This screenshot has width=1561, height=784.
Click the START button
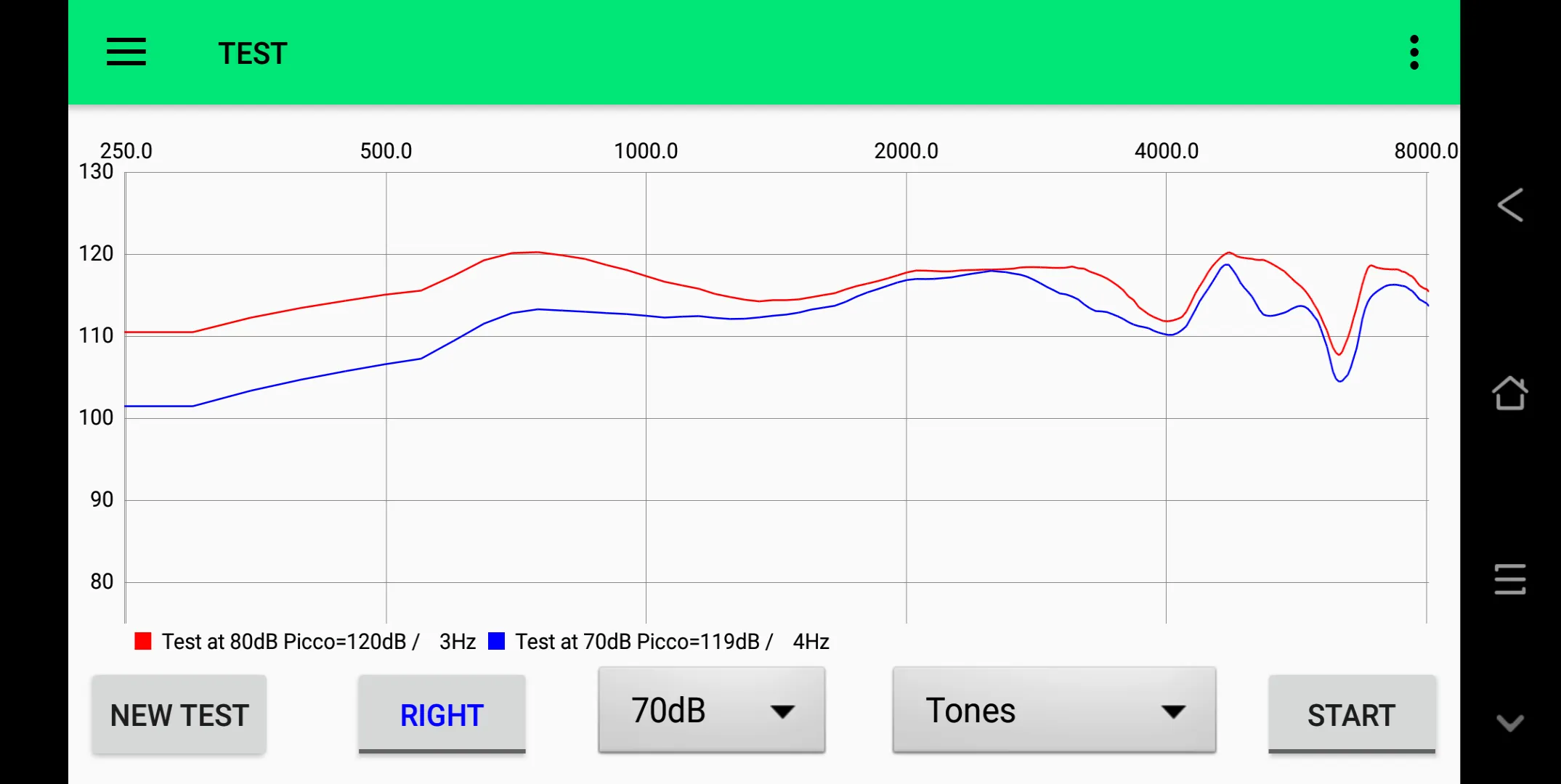tap(1352, 715)
